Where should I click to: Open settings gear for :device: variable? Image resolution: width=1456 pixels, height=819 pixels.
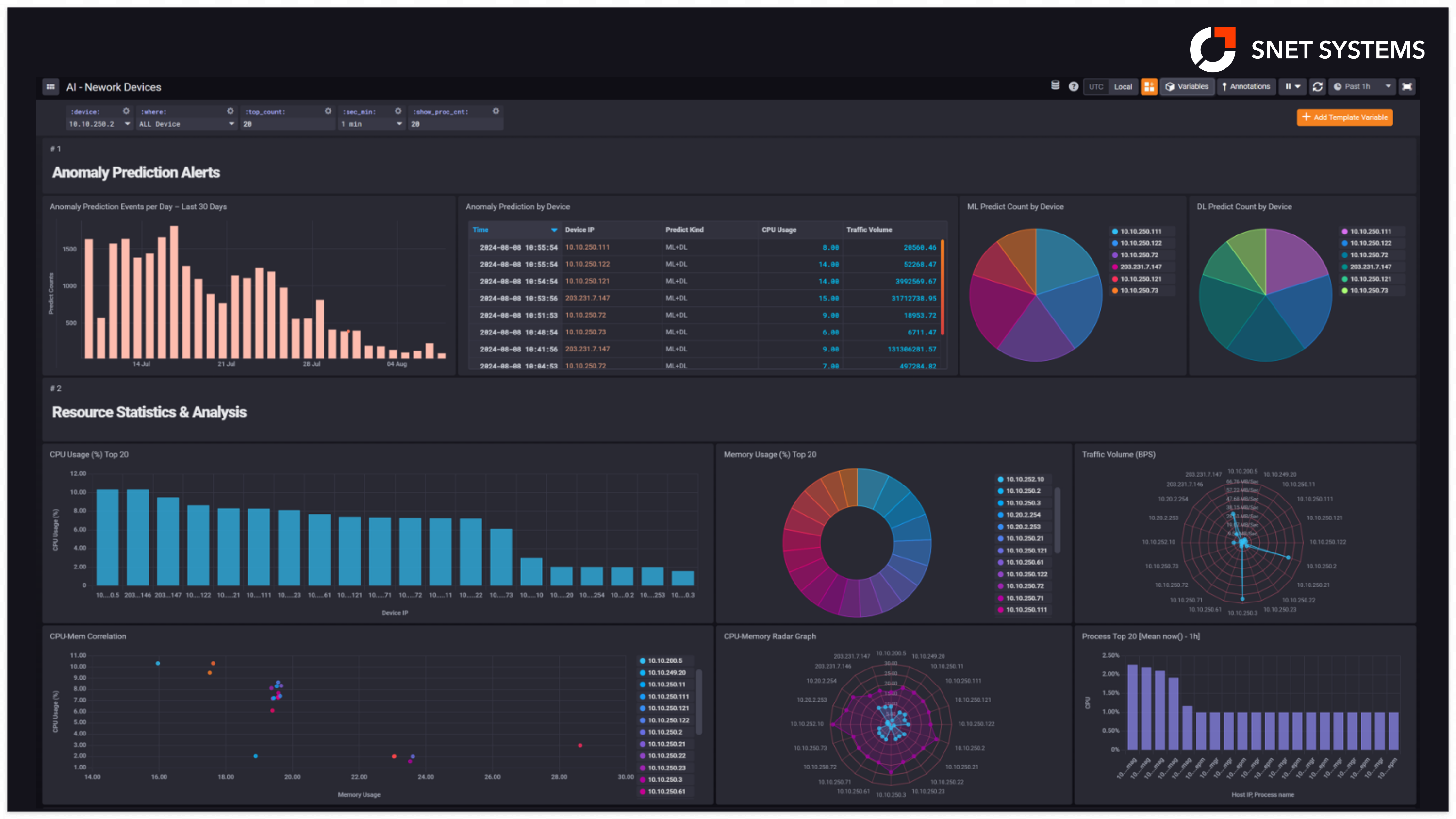pos(126,111)
